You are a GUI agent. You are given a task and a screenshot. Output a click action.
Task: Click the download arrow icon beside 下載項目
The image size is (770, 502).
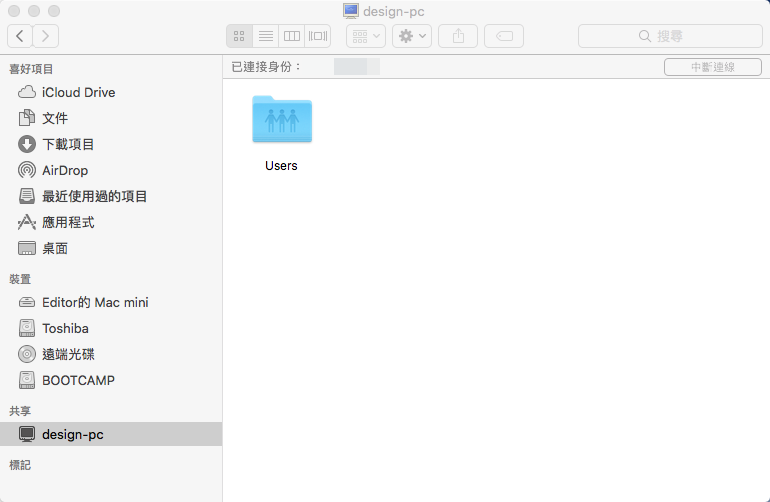pyautogui.click(x=27, y=144)
